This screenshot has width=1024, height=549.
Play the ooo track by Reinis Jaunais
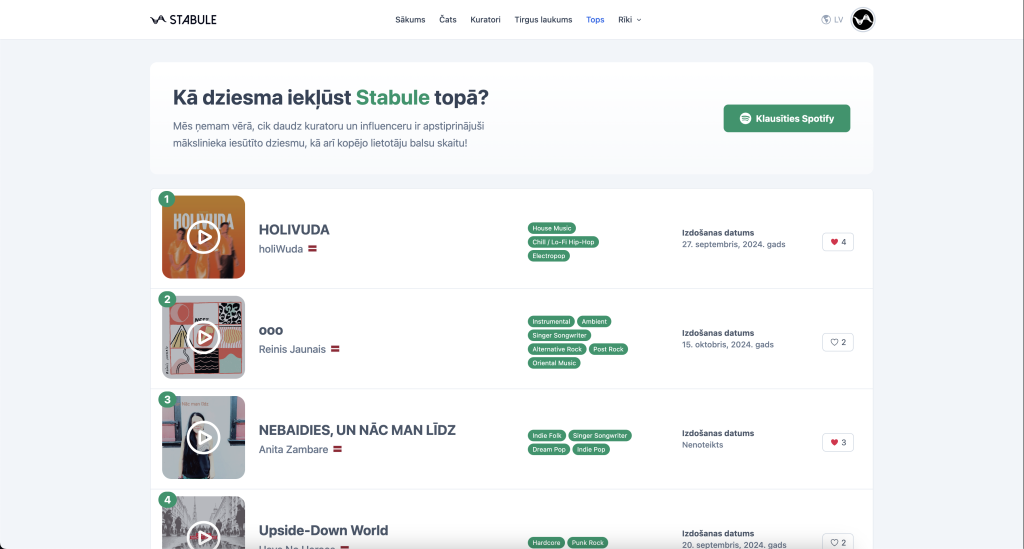[203, 337]
